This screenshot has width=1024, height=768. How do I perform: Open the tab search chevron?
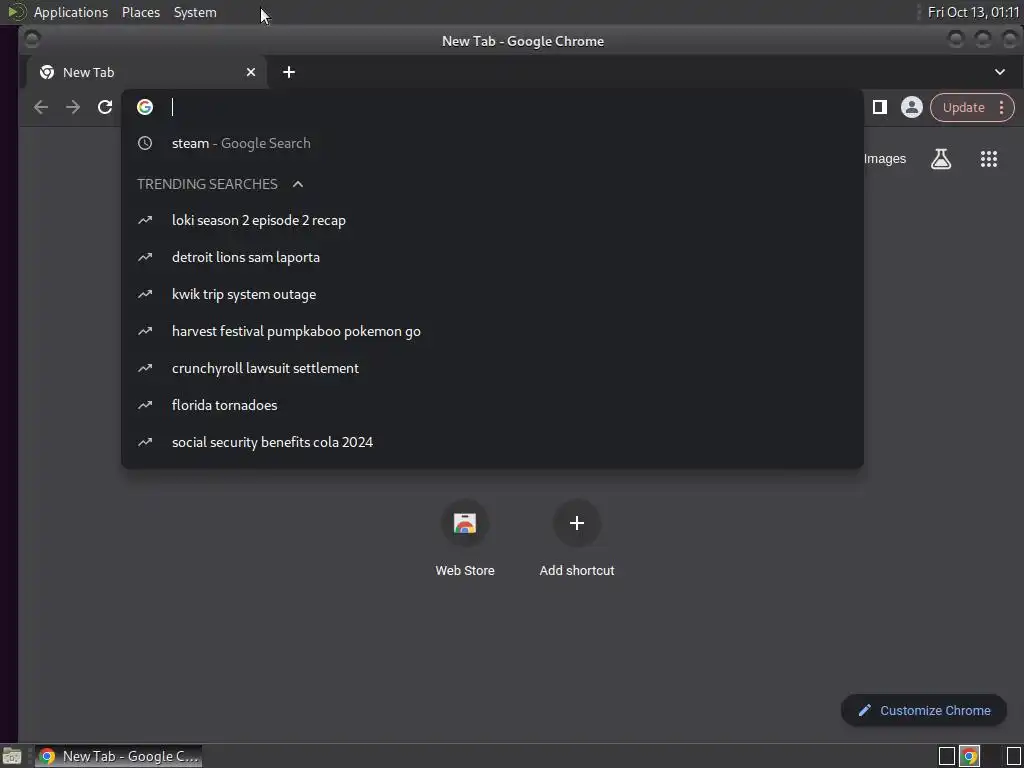pyautogui.click(x=999, y=72)
